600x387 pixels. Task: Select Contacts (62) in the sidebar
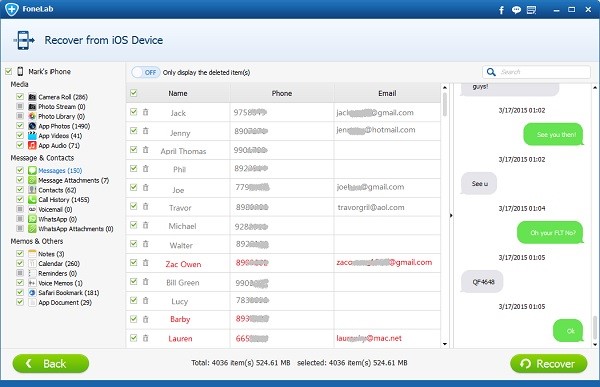coord(57,190)
